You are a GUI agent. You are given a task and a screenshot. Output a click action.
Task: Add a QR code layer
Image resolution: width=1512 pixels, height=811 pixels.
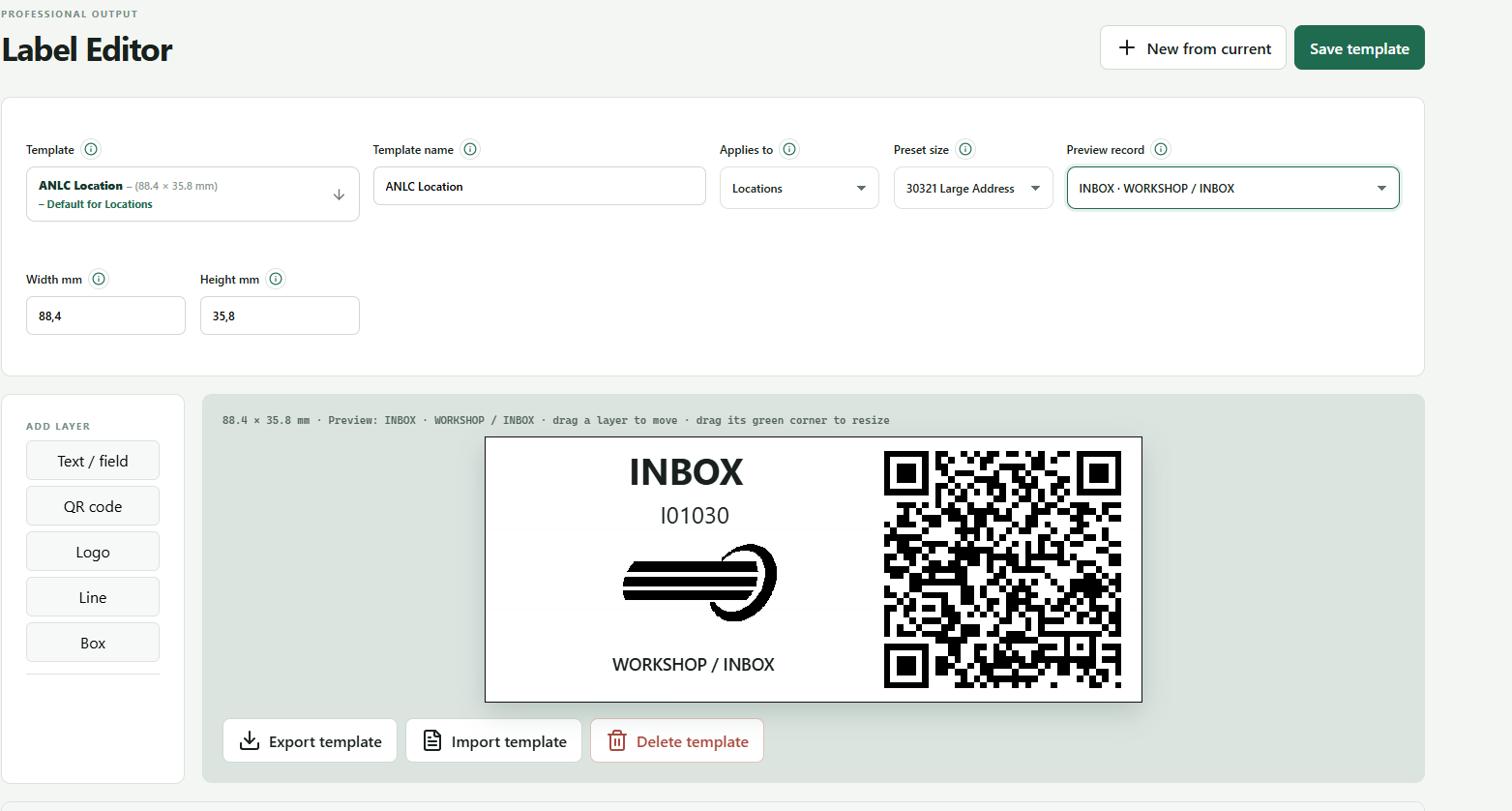click(x=93, y=506)
